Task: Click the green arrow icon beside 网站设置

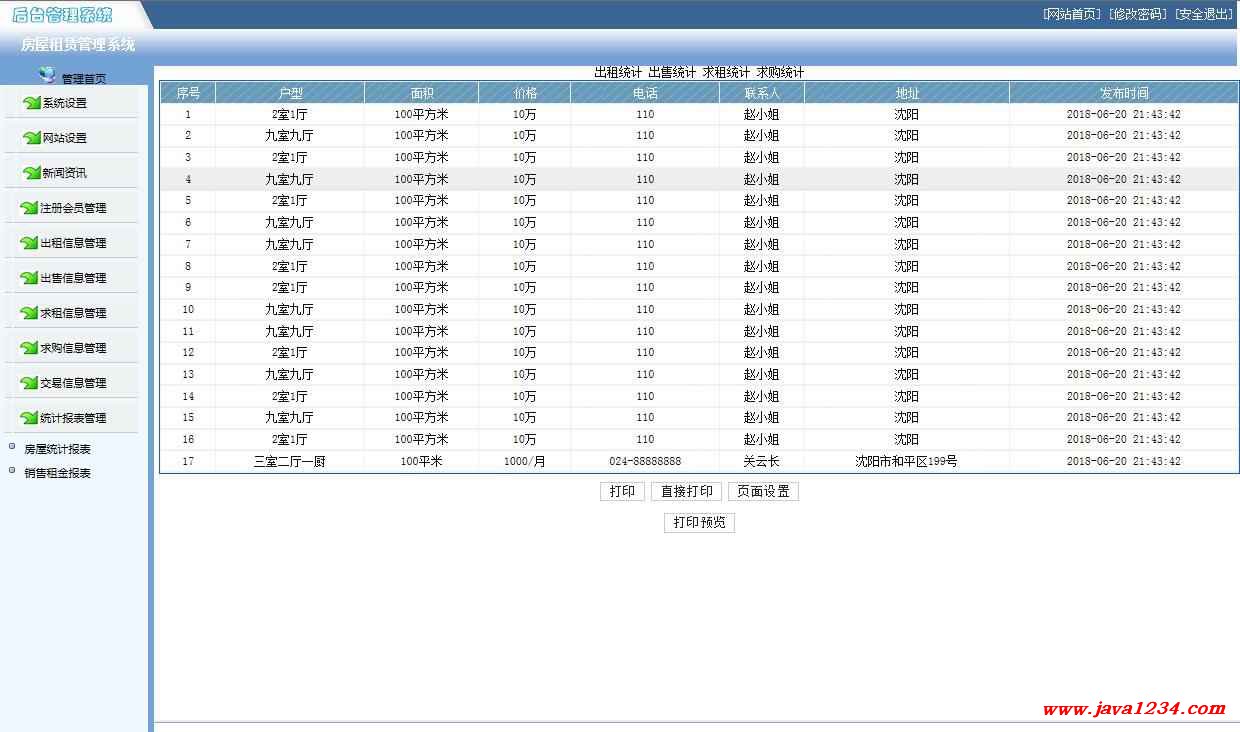Action: click(31, 138)
